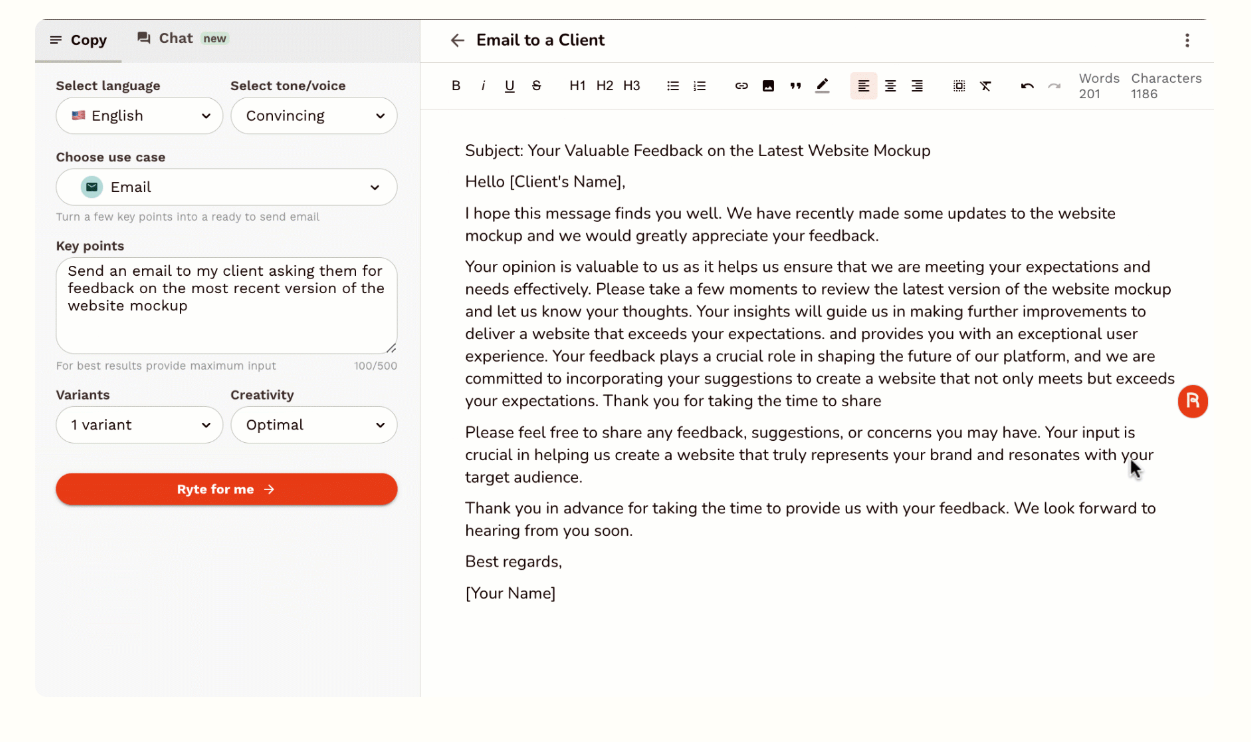Go back using the arrow beside Email to a Client
Viewport: 1251px width, 742px height.
tap(457, 40)
